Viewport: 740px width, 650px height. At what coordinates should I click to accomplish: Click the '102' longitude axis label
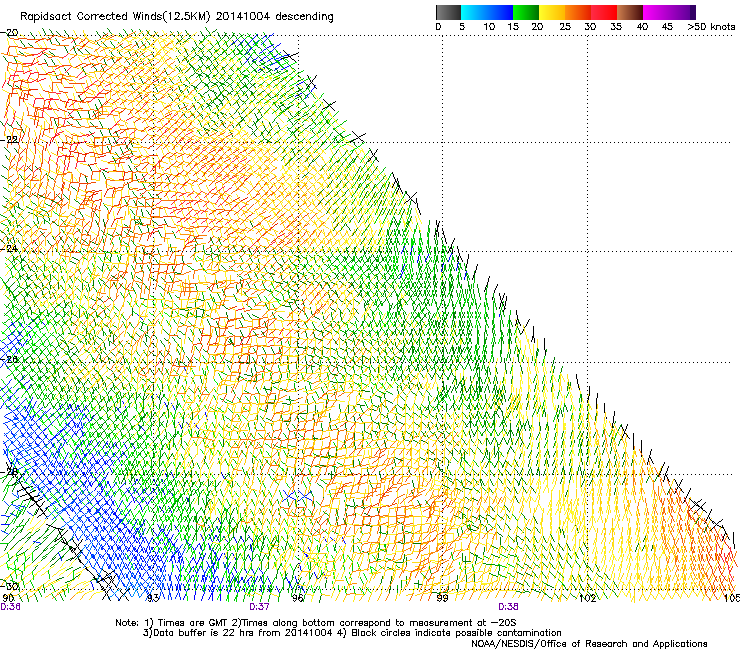tap(587, 598)
